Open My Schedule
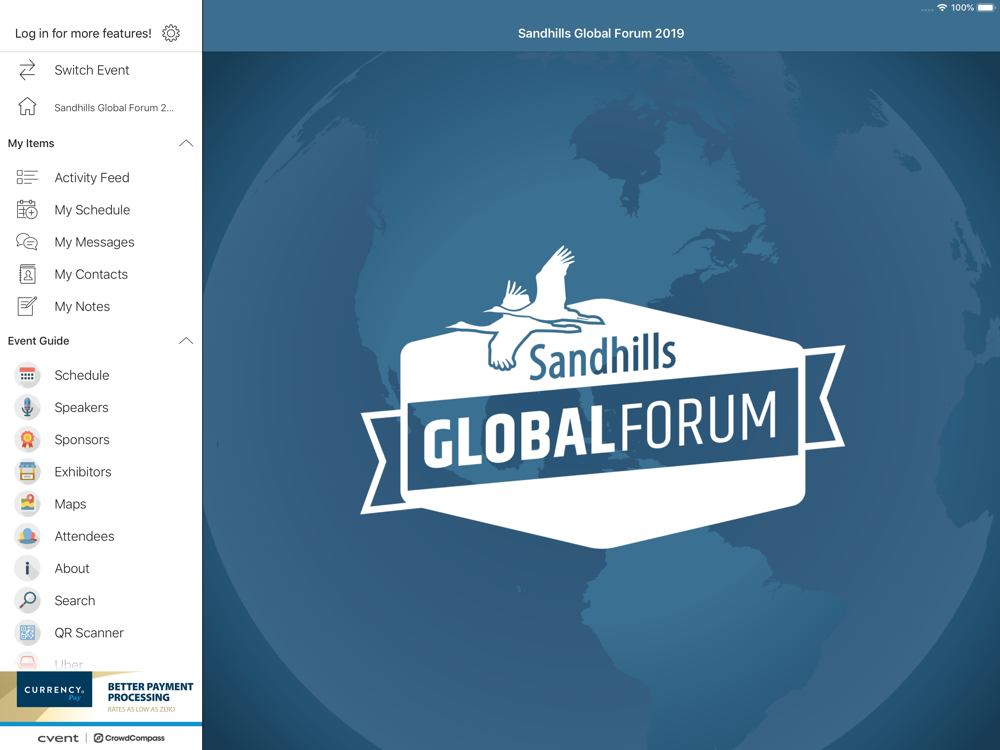 (101, 210)
